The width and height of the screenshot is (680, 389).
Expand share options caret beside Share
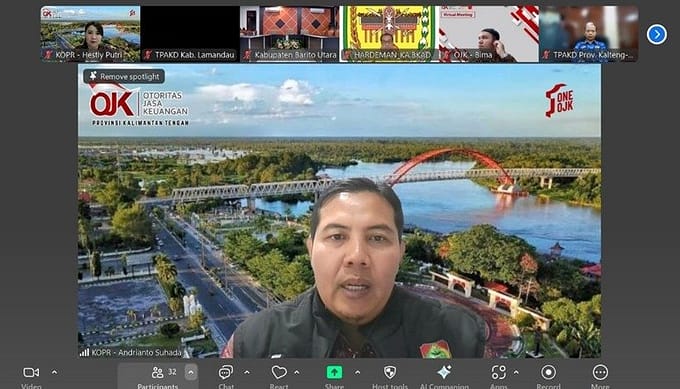click(x=357, y=372)
